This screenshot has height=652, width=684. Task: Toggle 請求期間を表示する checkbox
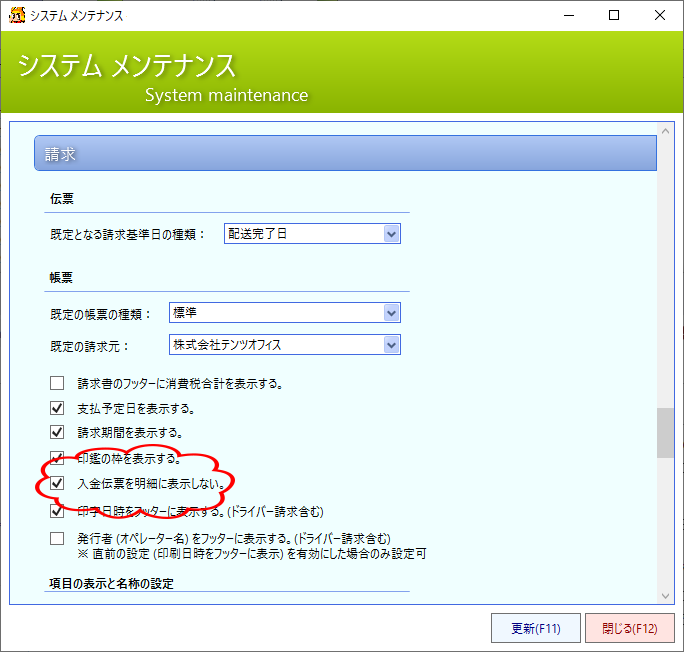(57, 433)
